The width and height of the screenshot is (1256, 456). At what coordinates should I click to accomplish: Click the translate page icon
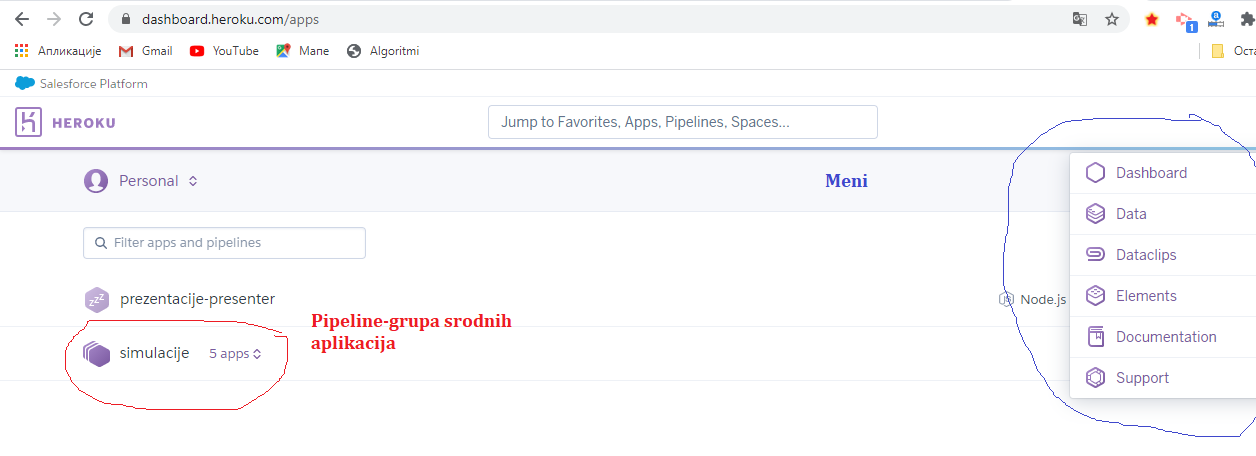click(x=1080, y=19)
